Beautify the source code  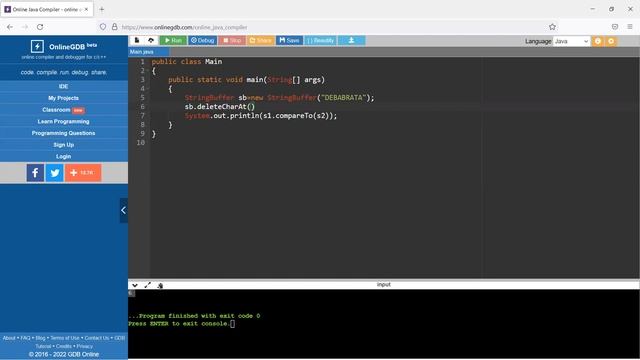320,40
